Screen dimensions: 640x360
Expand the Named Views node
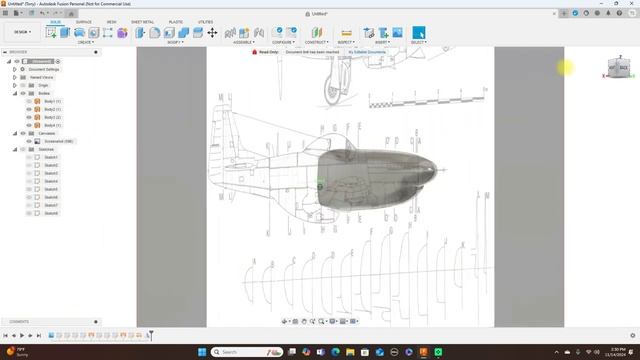(15, 77)
